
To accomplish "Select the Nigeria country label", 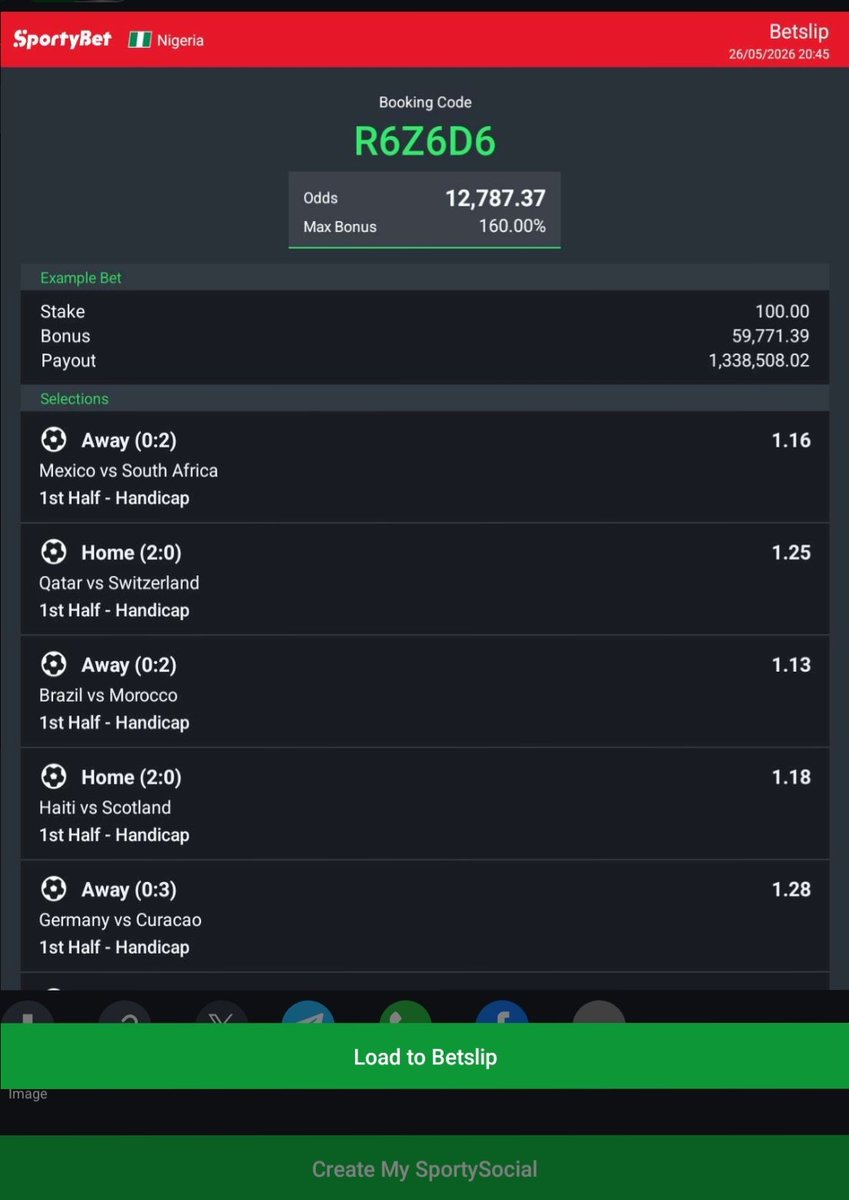I will click(180, 41).
